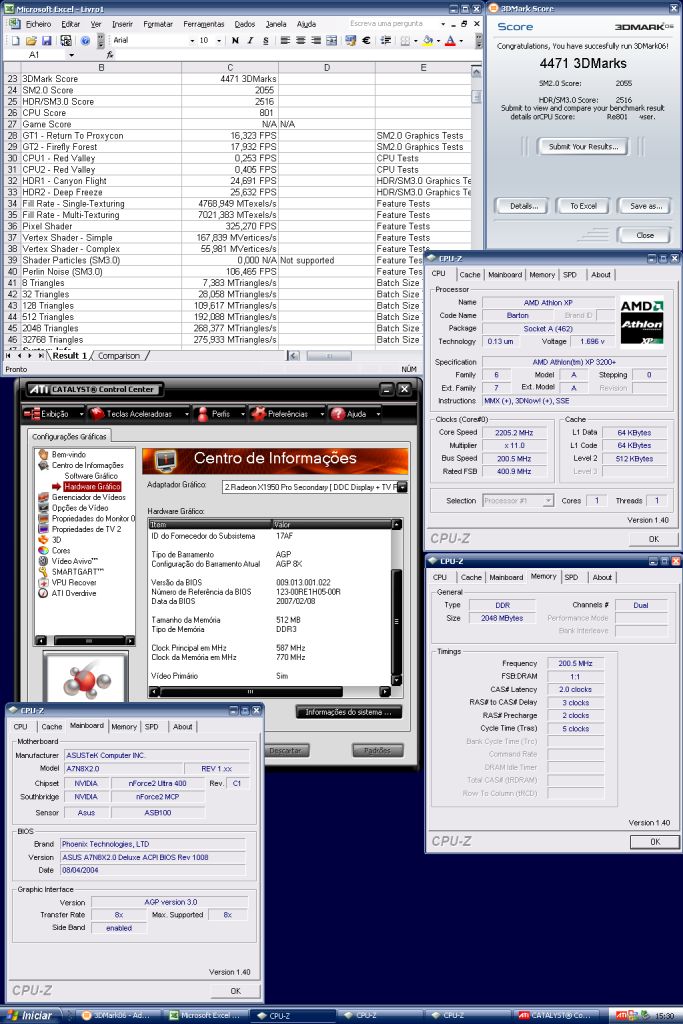Open the Exibição icon in Catalyst toolbar
The height and width of the screenshot is (1024, 683).
point(31,413)
